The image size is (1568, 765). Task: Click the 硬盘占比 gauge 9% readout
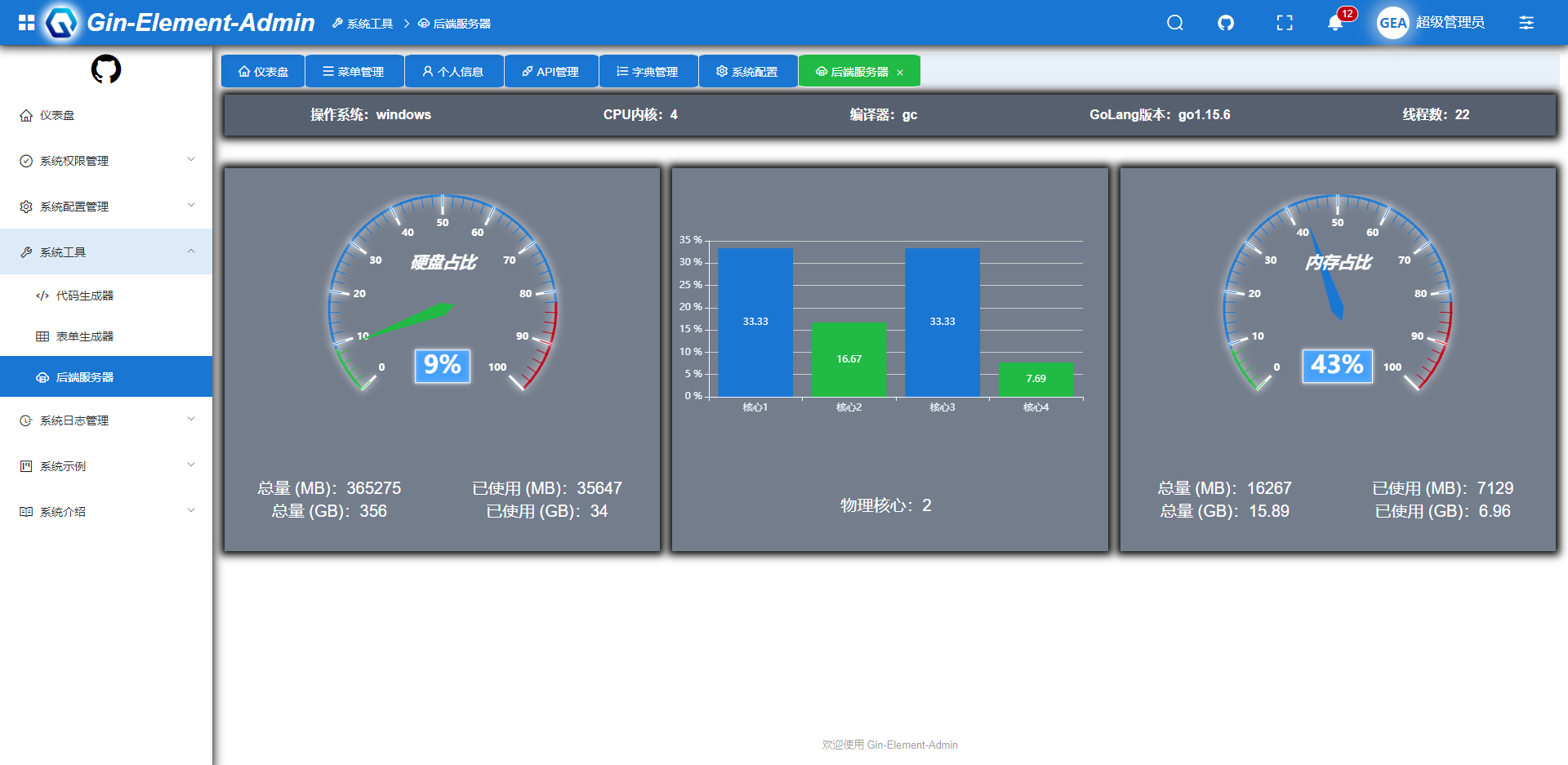tap(442, 365)
